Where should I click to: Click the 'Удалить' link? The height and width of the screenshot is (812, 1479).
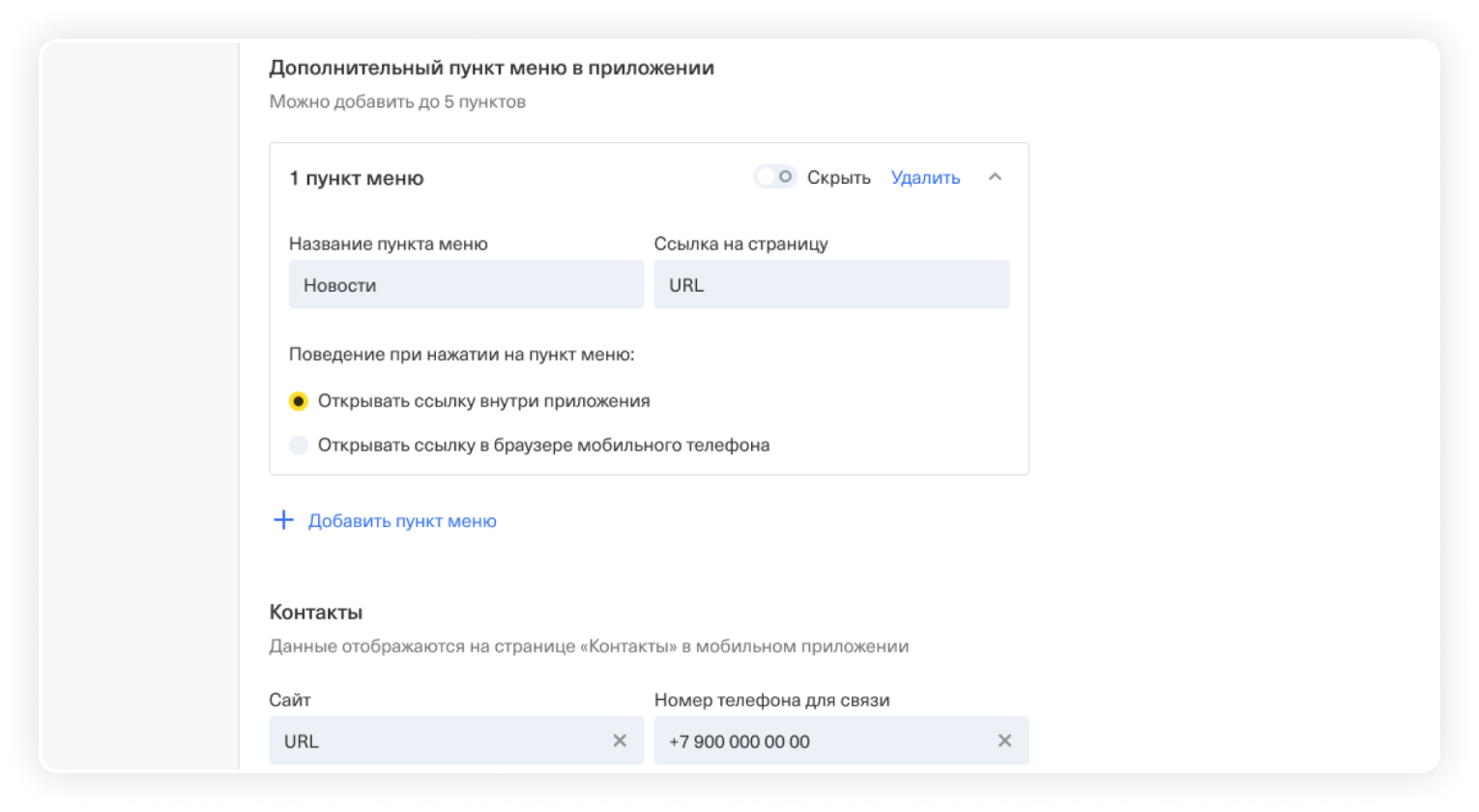925,178
